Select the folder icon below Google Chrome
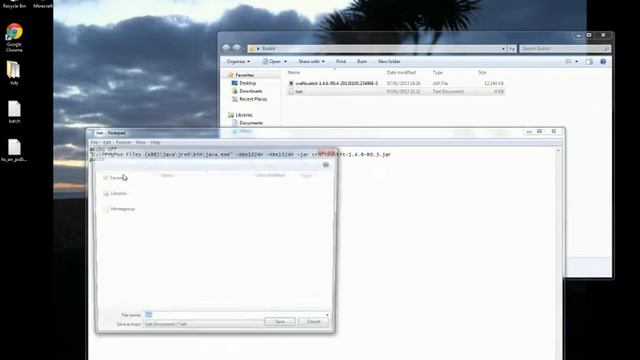 (14, 73)
